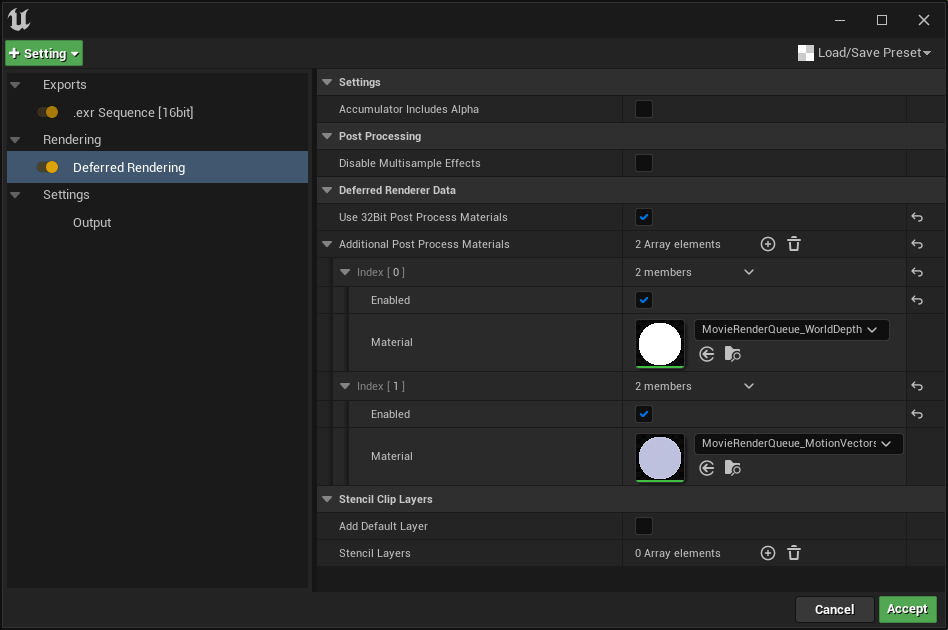Click the Use Selected Asset icon for MotionVectors material
948x630 pixels.
pos(706,468)
